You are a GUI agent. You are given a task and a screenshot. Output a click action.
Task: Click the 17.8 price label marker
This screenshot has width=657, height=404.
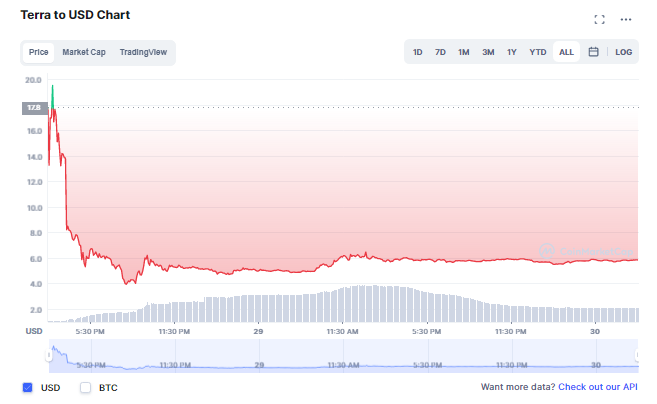[x=34, y=107]
